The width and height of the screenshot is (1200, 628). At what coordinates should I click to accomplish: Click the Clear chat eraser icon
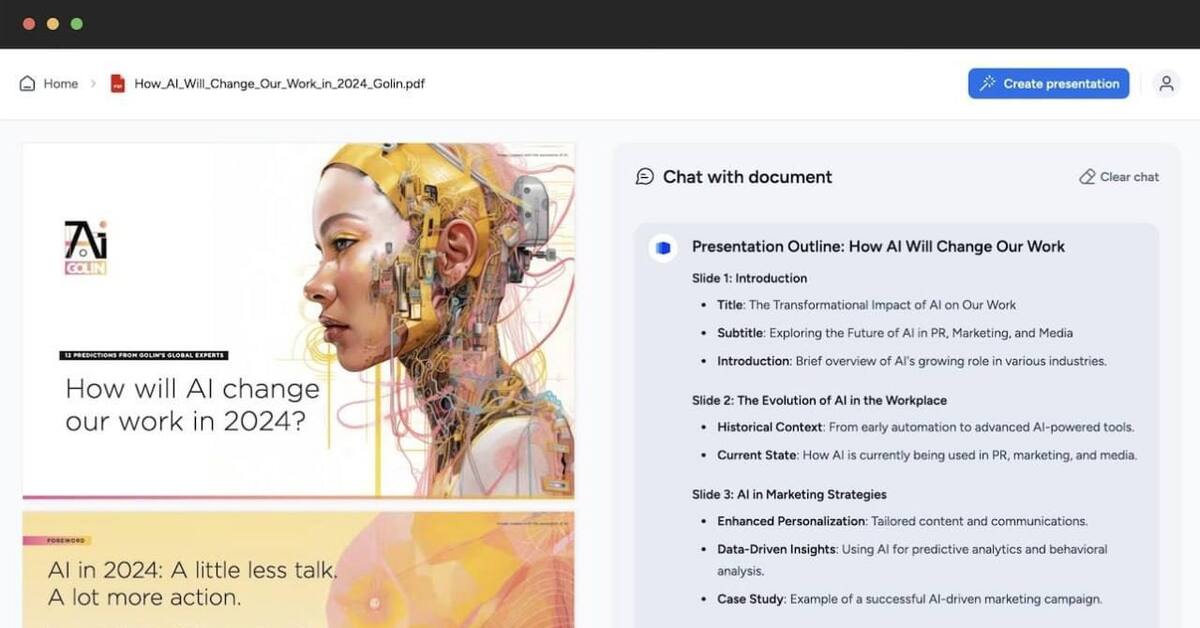pyautogui.click(x=1087, y=177)
